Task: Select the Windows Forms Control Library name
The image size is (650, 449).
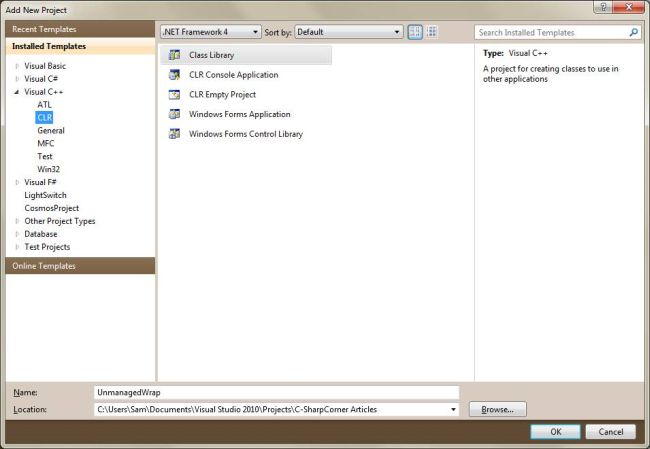Action: [246, 133]
